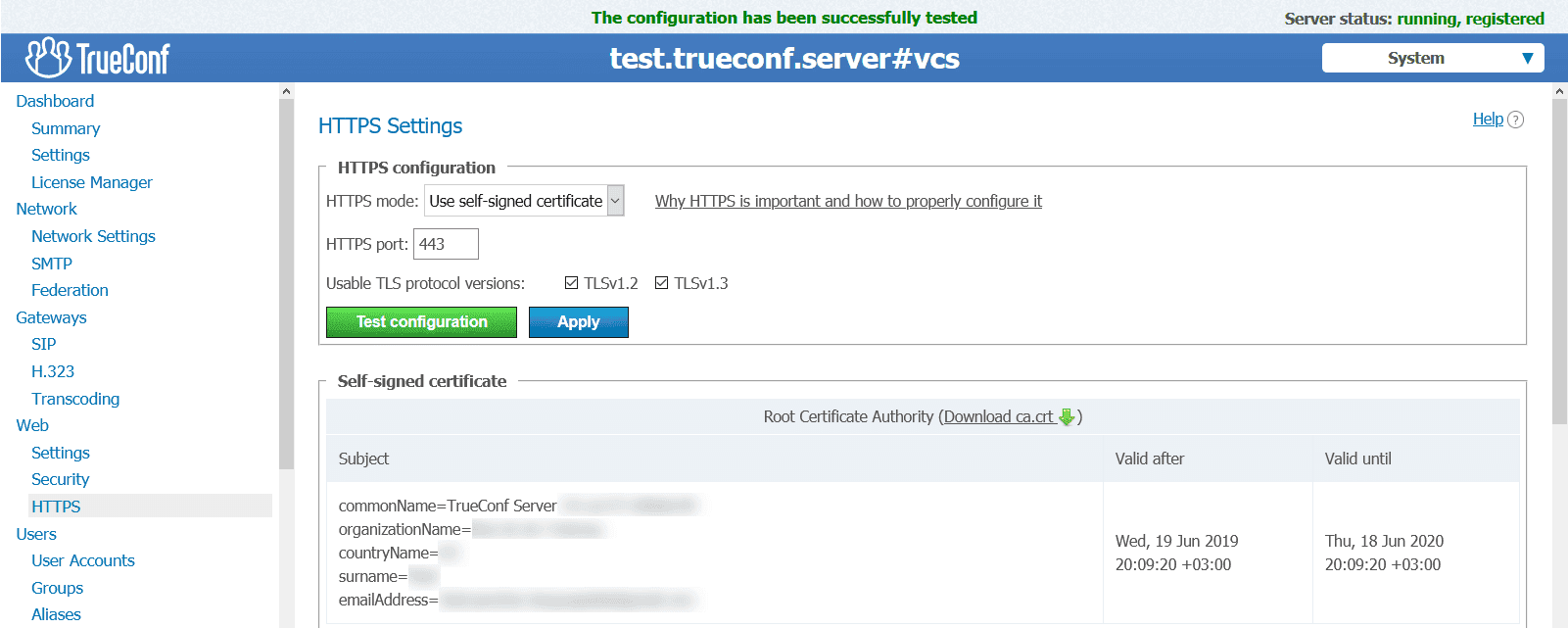
Task: Open SIP gateway settings
Action: tap(43, 344)
